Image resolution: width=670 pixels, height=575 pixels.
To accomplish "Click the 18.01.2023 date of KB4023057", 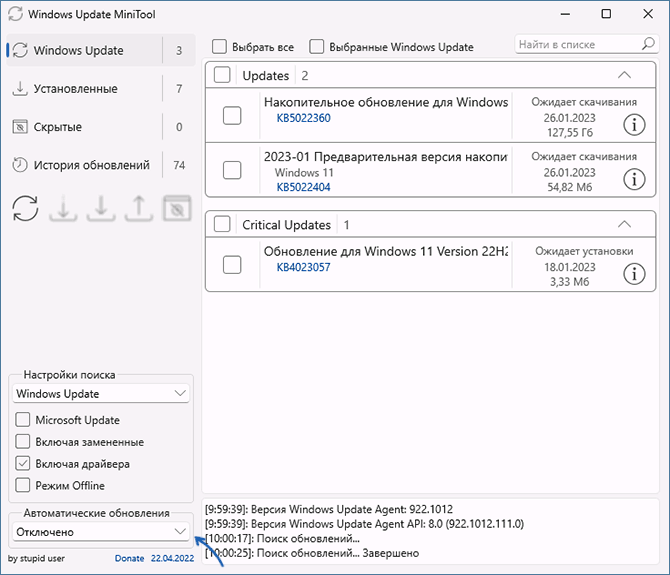I will pyautogui.click(x=570, y=267).
